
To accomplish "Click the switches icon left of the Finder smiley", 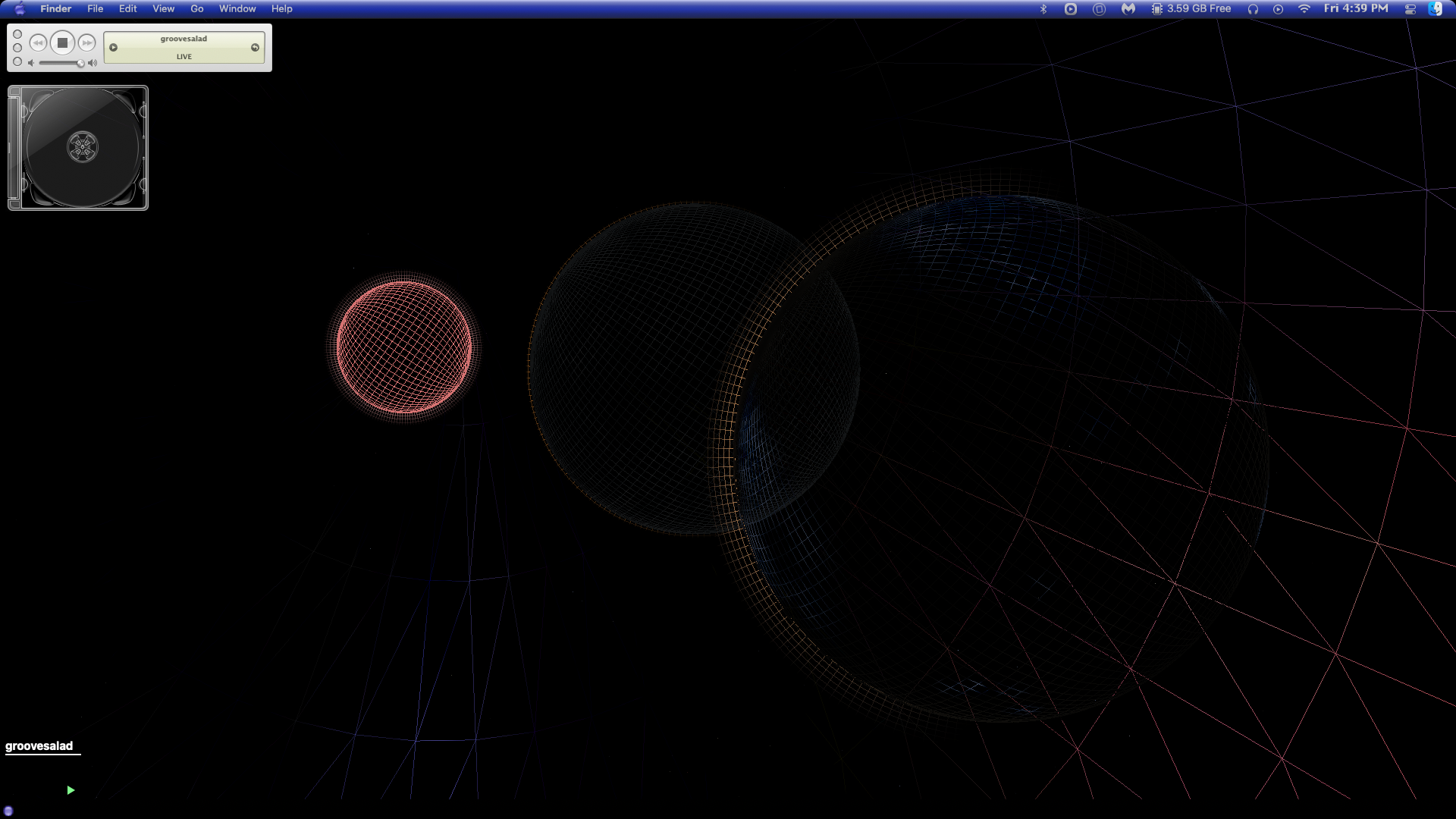I will click(x=1409, y=8).
